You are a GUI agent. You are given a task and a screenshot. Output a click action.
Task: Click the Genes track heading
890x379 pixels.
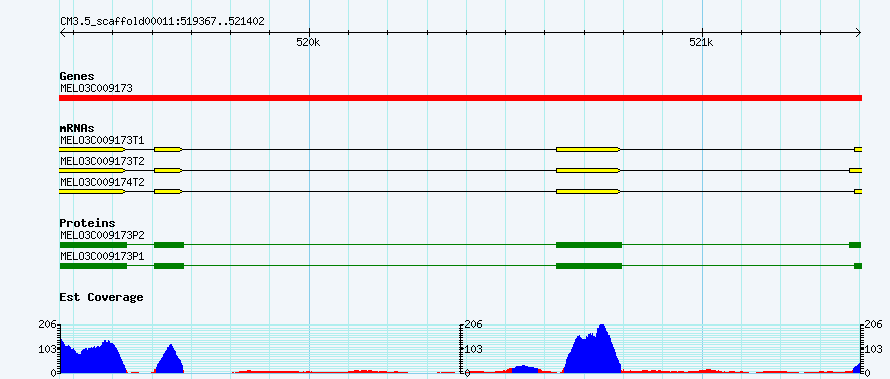[77, 76]
